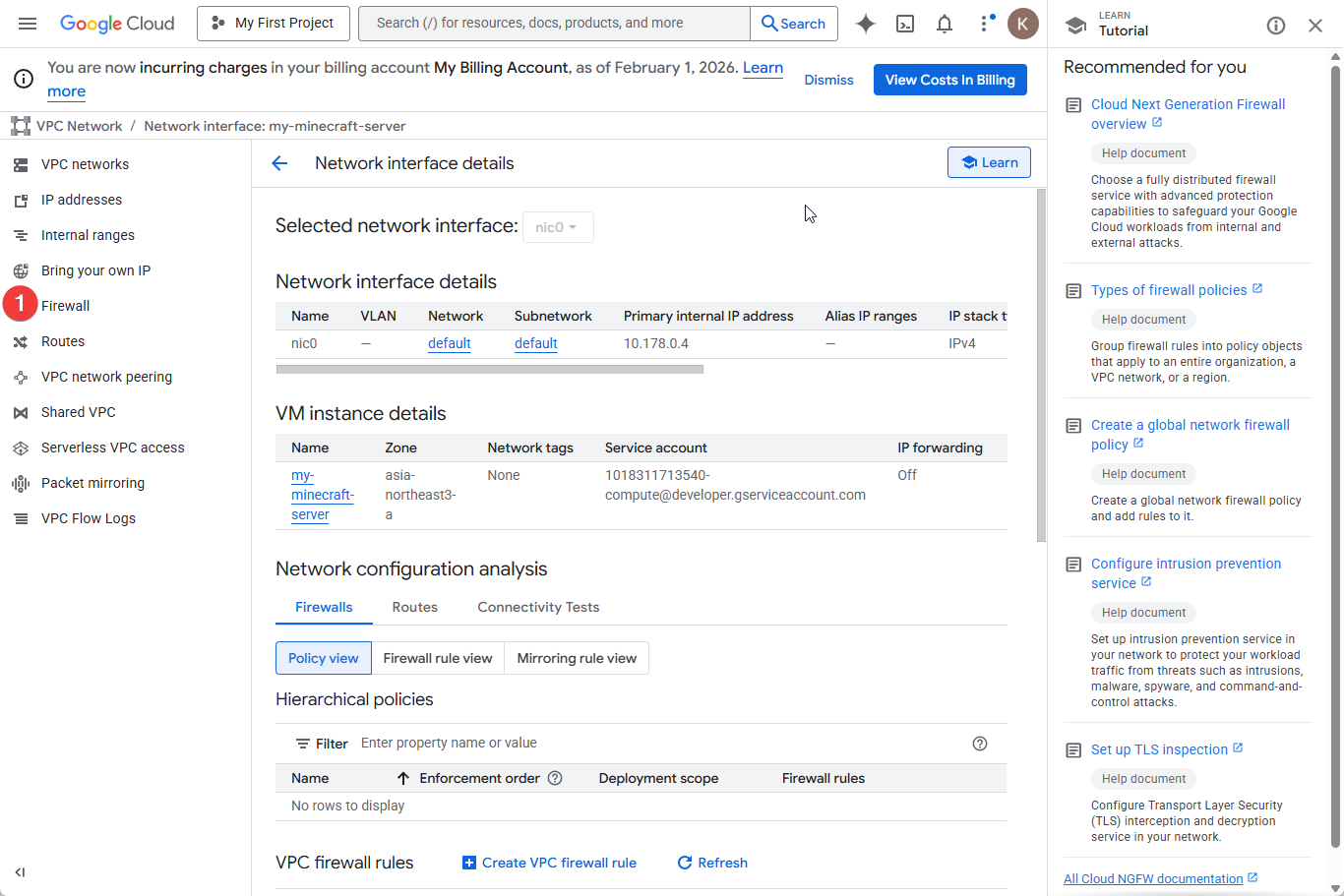Click the tutorial info icon

tap(1276, 26)
